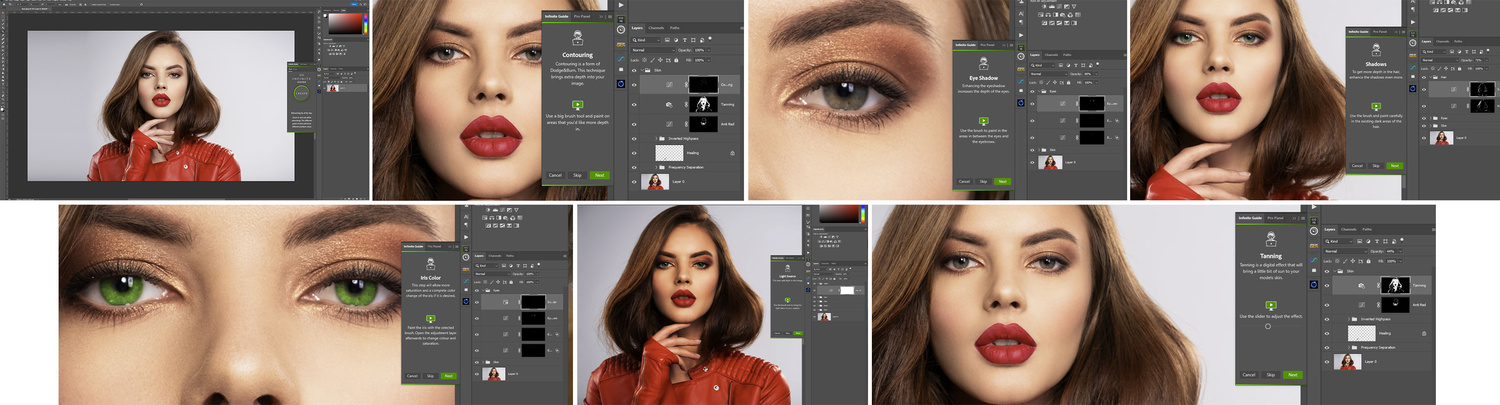Expand Eyes group in Shadows screenshot
1500x405 pixels.
pyautogui.click(x=1431, y=118)
